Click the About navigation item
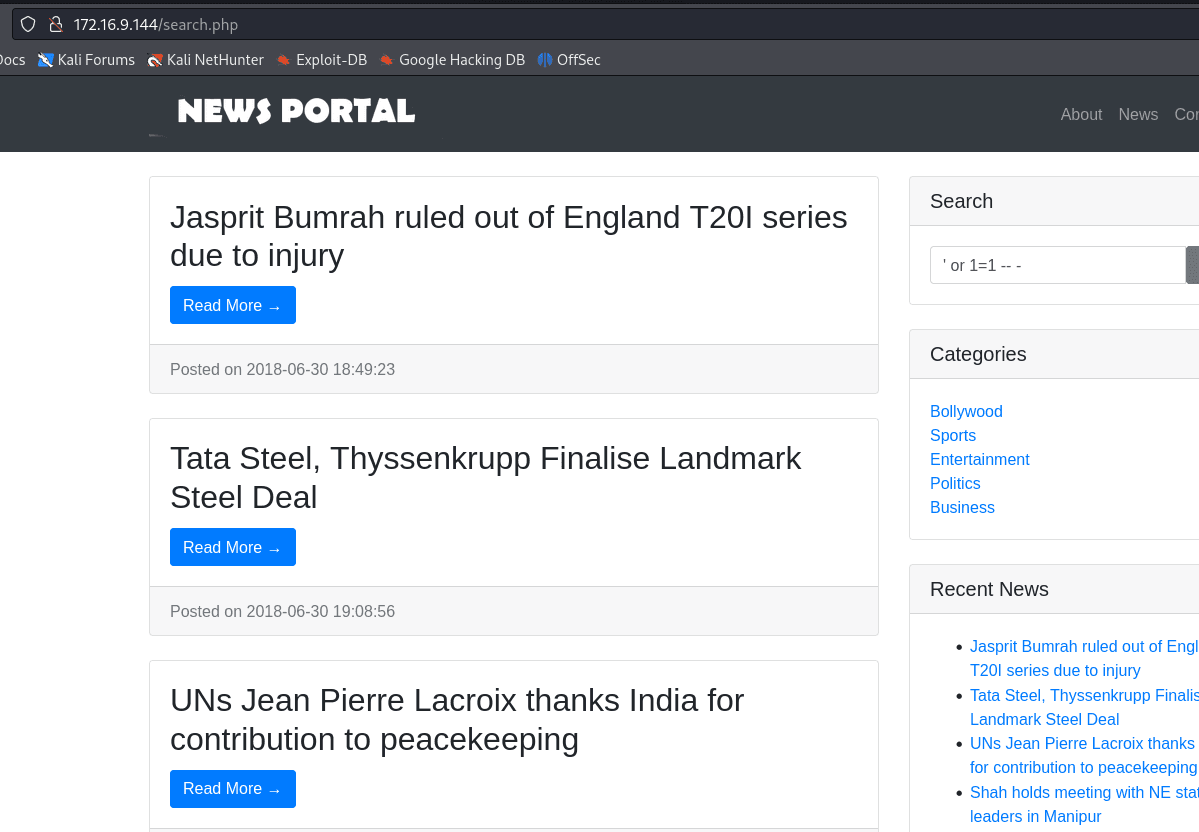Image resolution: width=1199 pixels, height=832 pixels. tap(1081, 114)
